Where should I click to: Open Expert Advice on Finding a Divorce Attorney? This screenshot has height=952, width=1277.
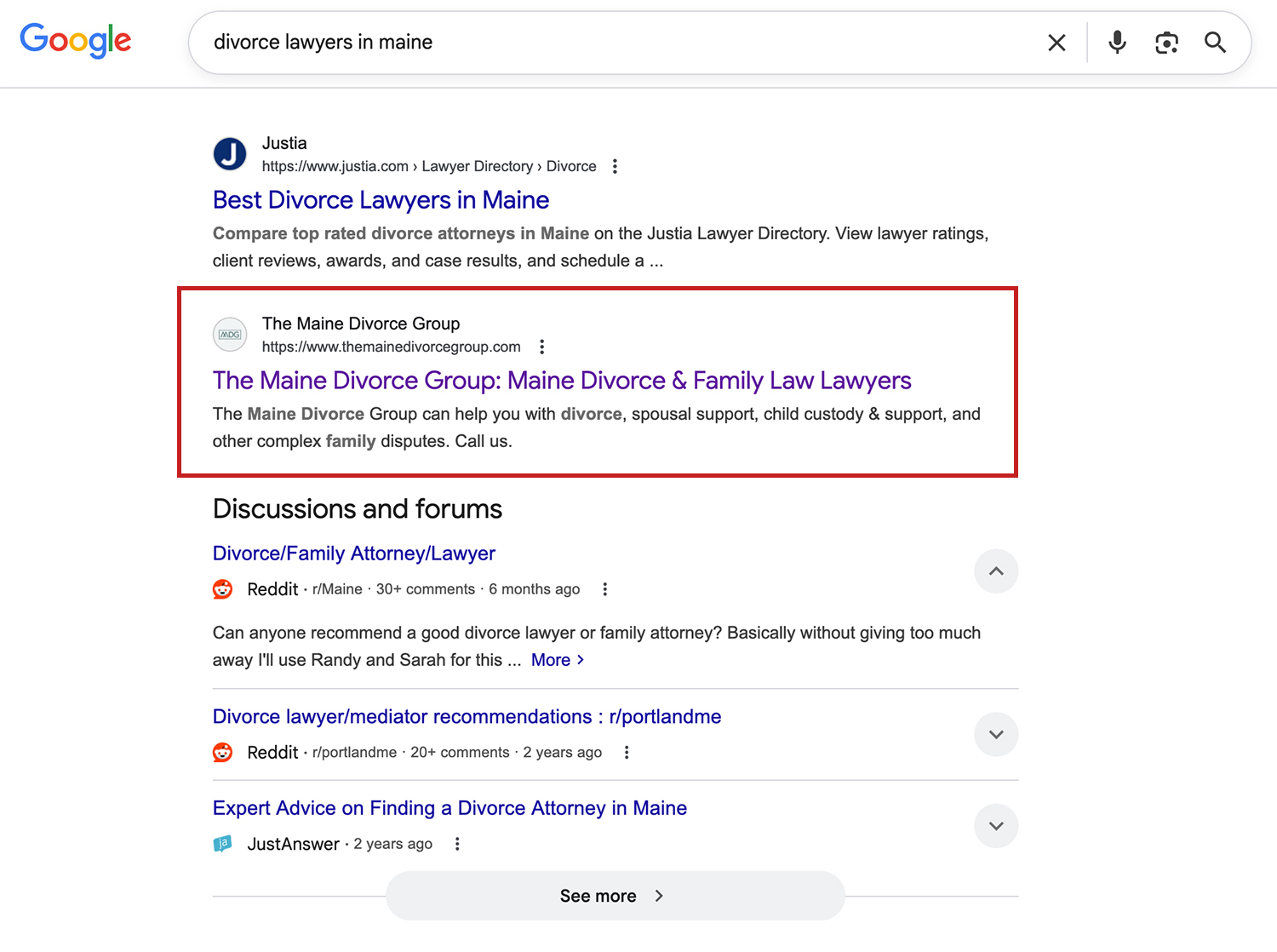[x=450, y=808]
